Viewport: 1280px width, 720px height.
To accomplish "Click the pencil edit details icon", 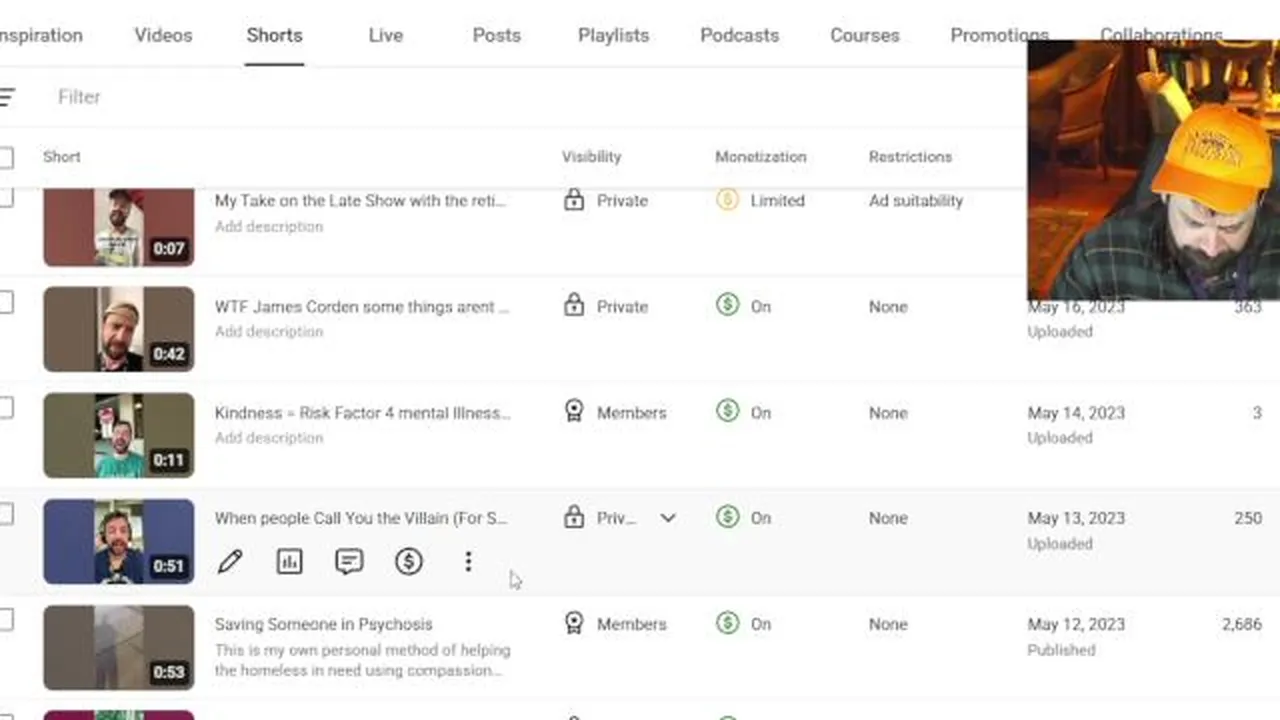I will click(230, 562).
